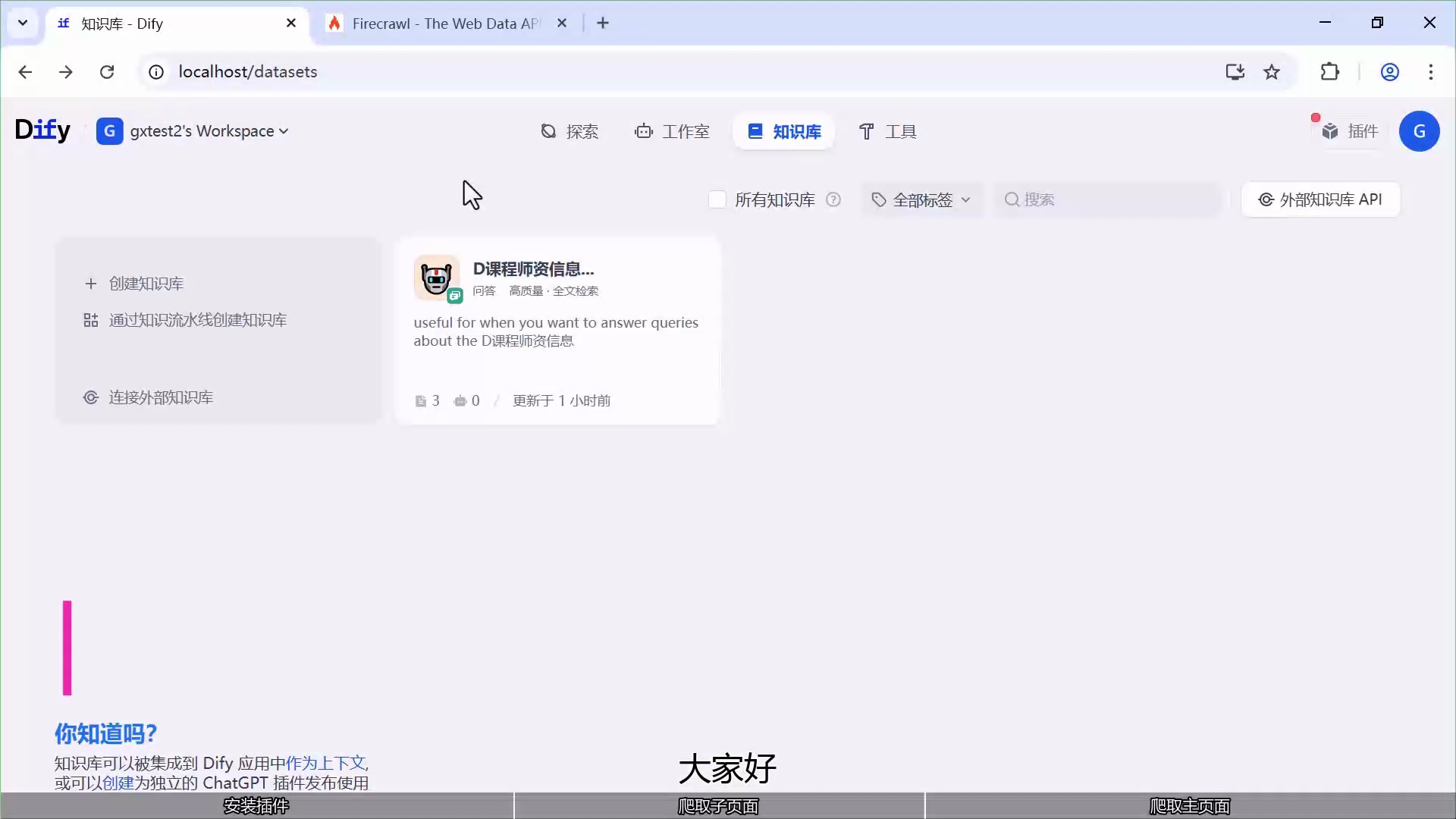Open the Dify logo home link
This screenshot has height=819, width=1456.
42,130
